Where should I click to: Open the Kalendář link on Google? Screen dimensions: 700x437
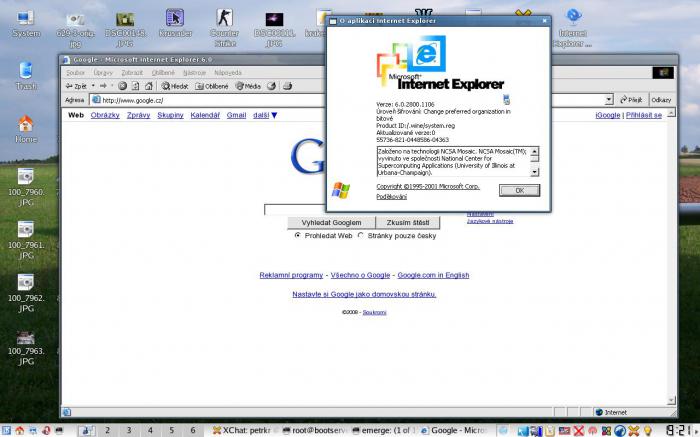(x=205, y=115)
